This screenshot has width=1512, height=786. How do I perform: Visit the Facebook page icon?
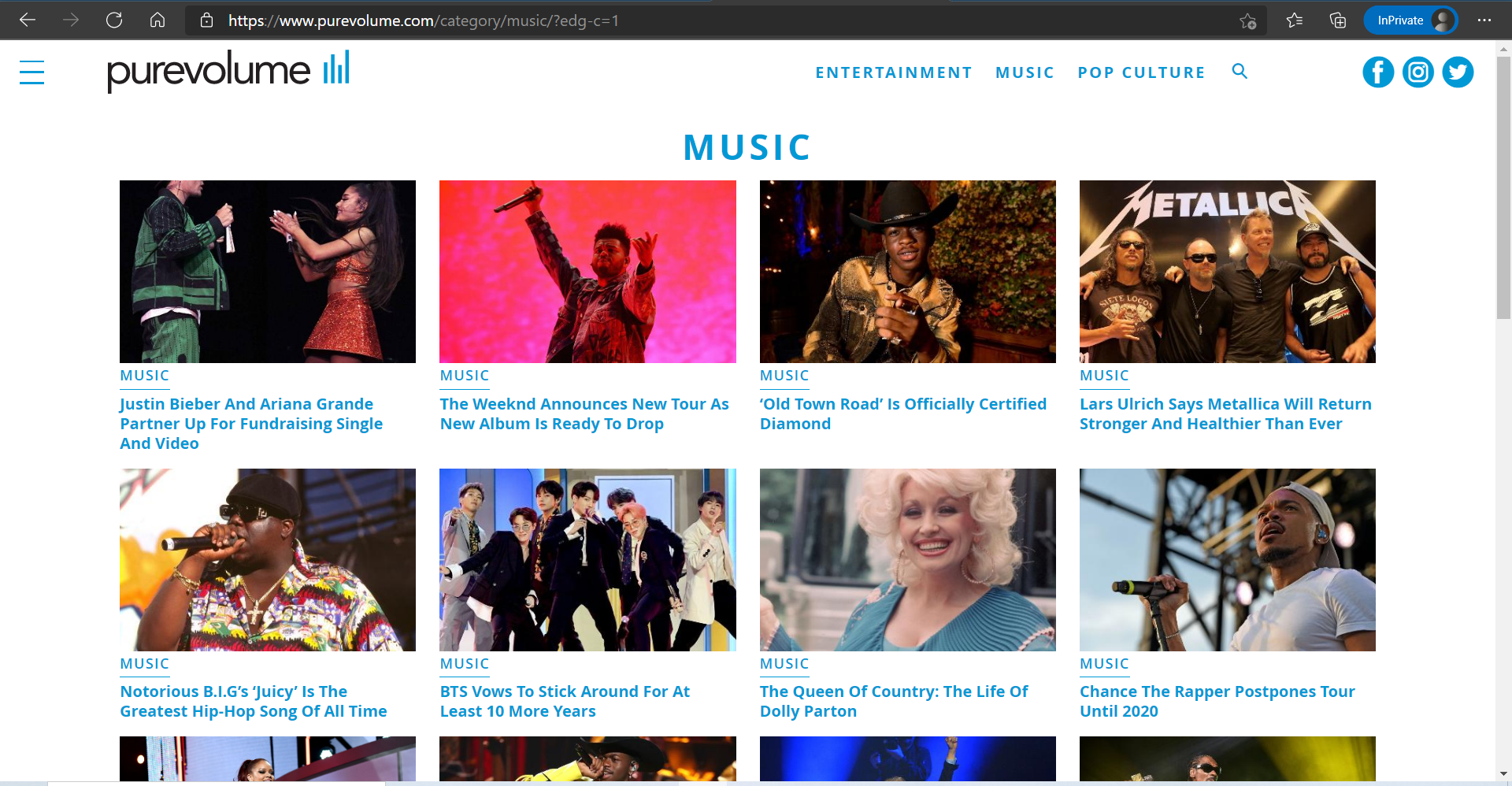click(1378, 72)
